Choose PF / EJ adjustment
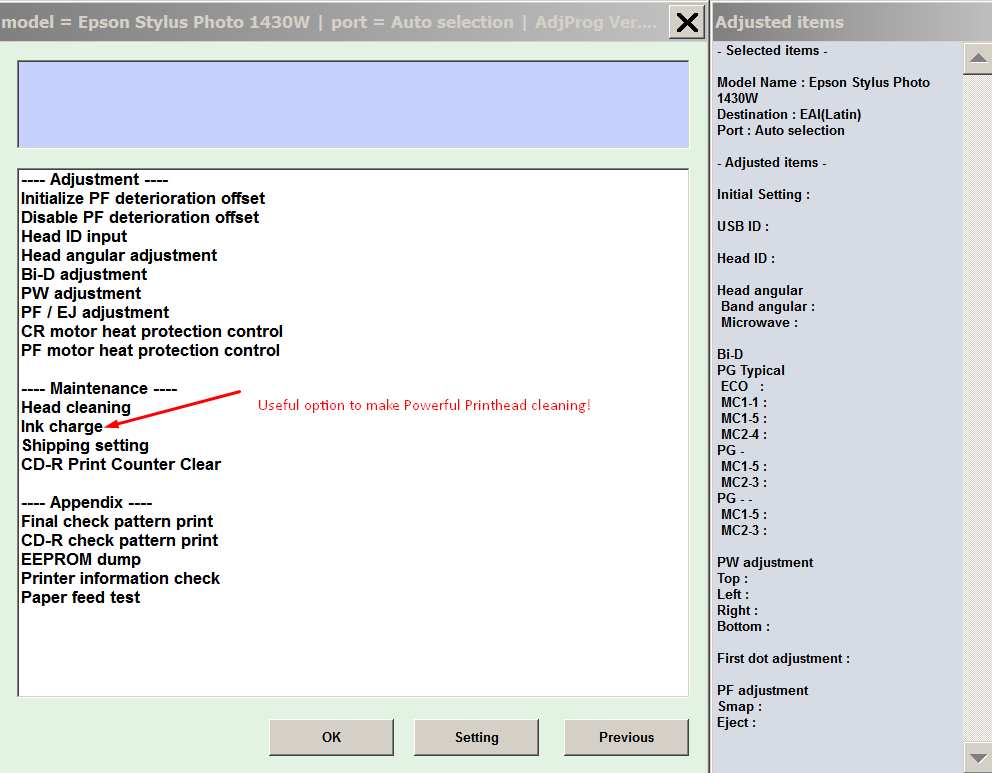Image resolution: width=992 pixels, height=773 pixels. tap(95, 312)
